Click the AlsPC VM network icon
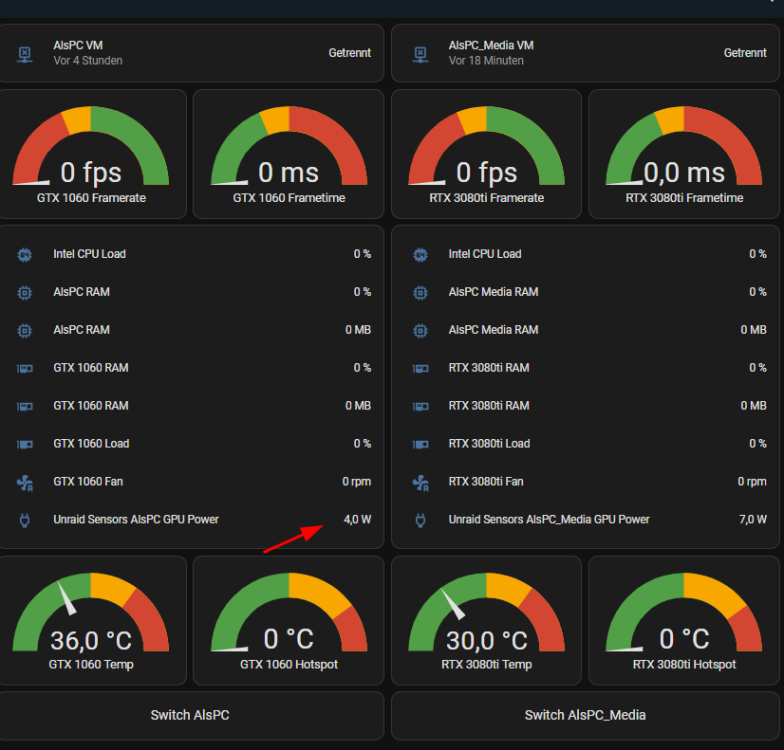784x750 pixels. pyautogui.click(x=24, y=54)
